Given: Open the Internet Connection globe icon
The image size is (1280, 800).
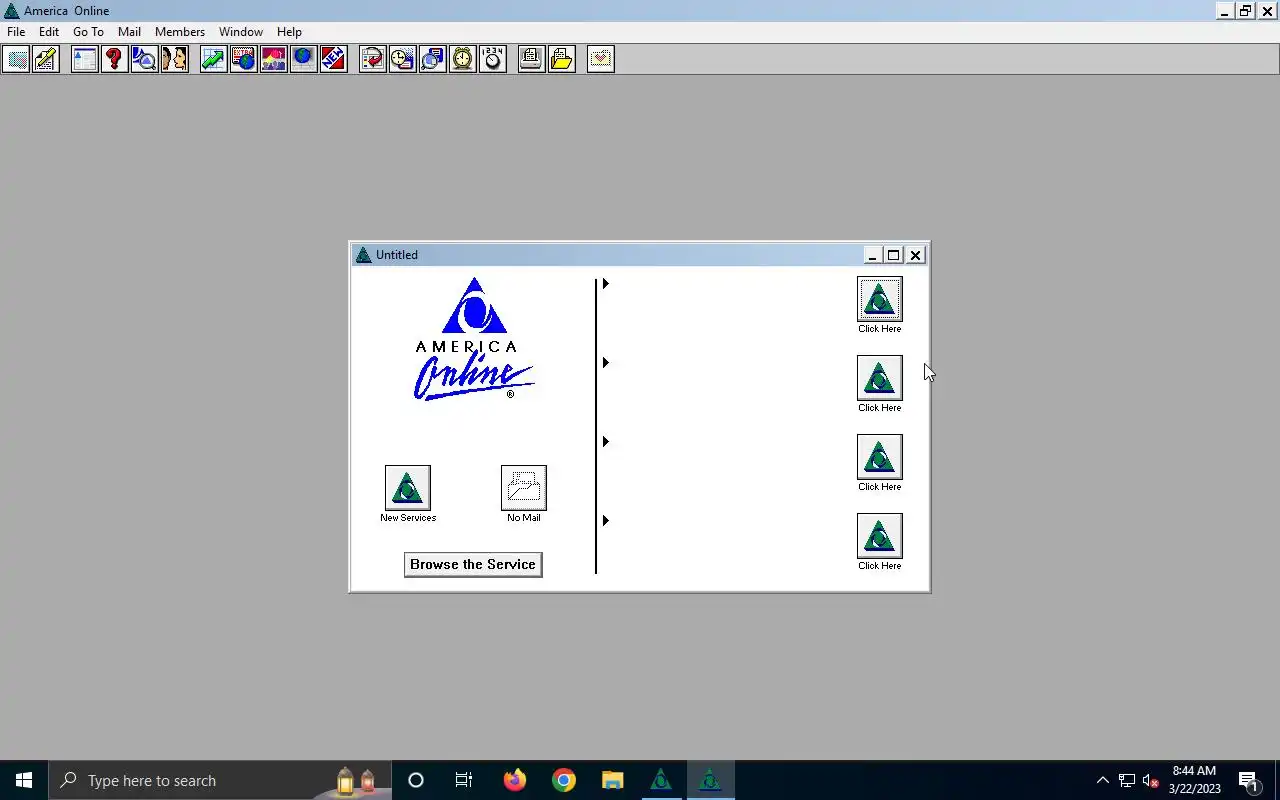Looking at the screenshot, I should click(x=303, y=59).
